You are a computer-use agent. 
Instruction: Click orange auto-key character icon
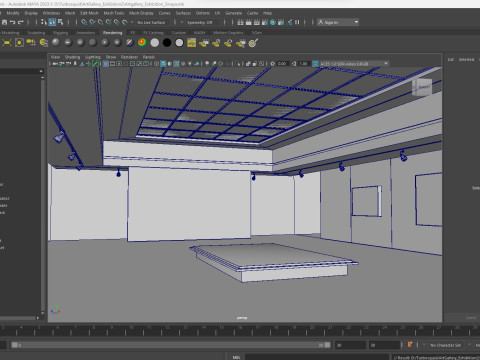(410, 345)
